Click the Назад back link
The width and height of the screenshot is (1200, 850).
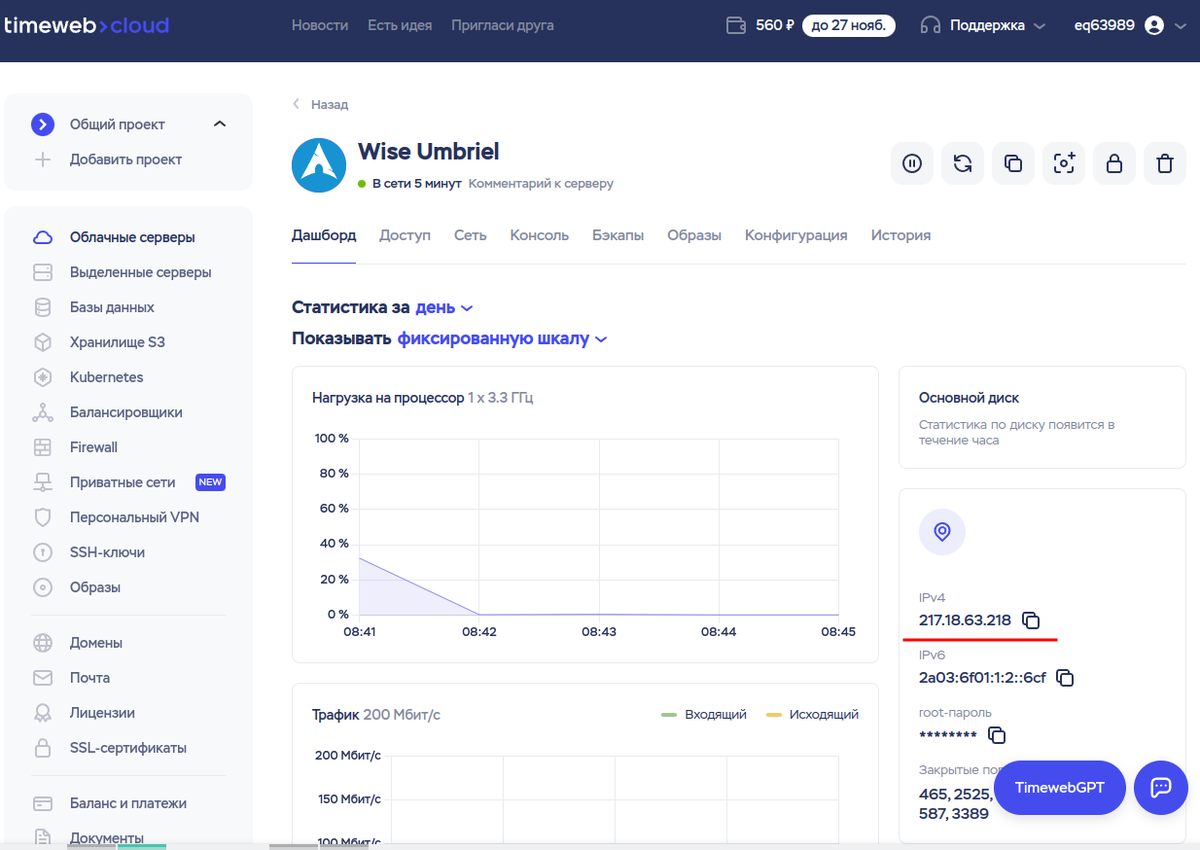pos(320,104)
